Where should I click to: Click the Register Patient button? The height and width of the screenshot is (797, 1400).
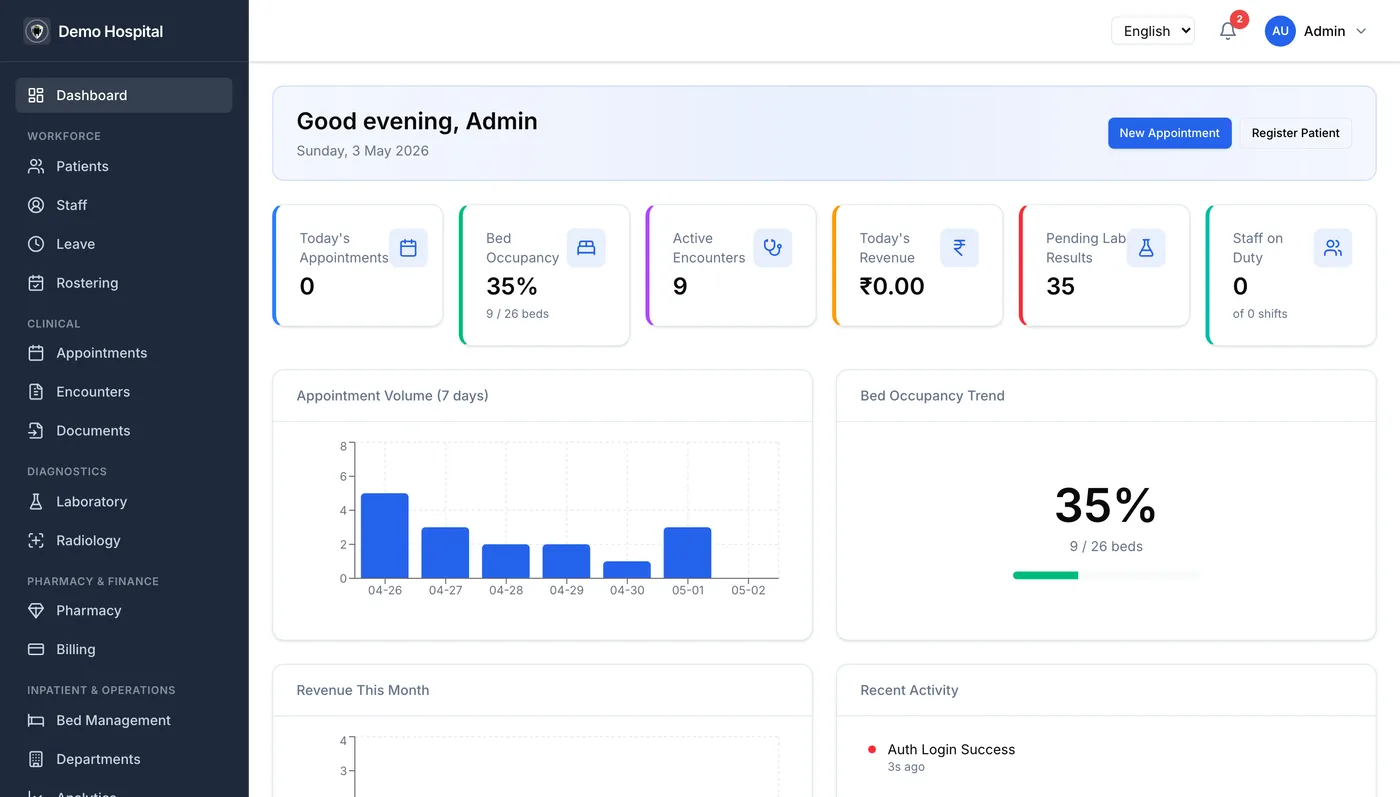click(1295, 133)
